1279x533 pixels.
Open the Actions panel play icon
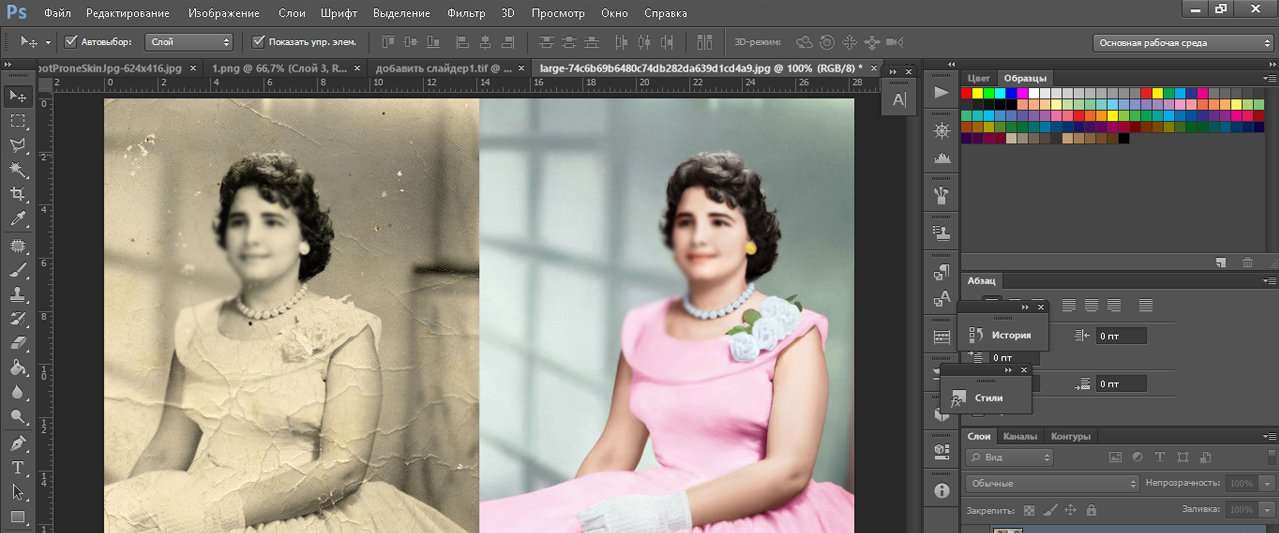pos(941,92)
